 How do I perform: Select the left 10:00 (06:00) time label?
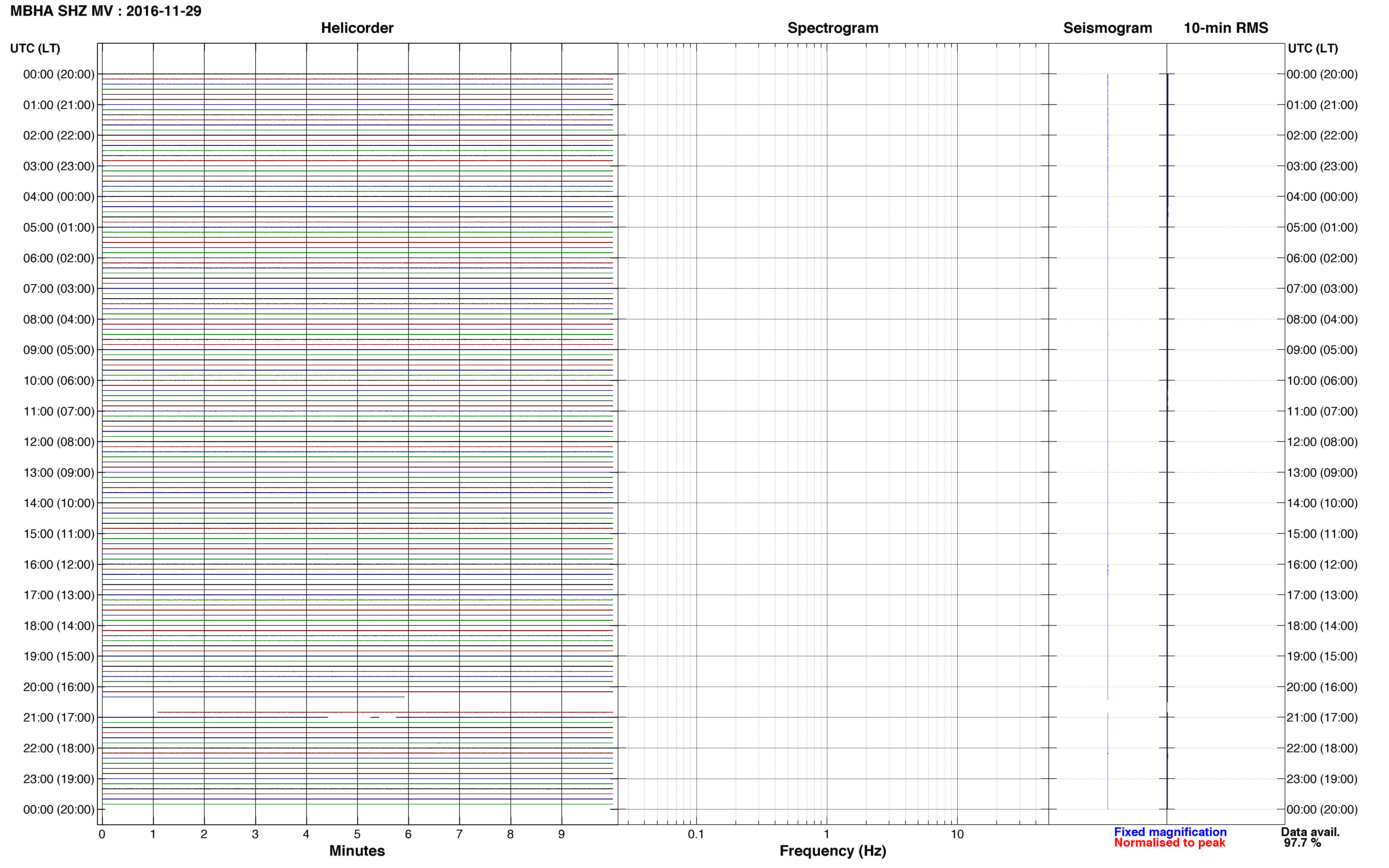coord(59,381)
